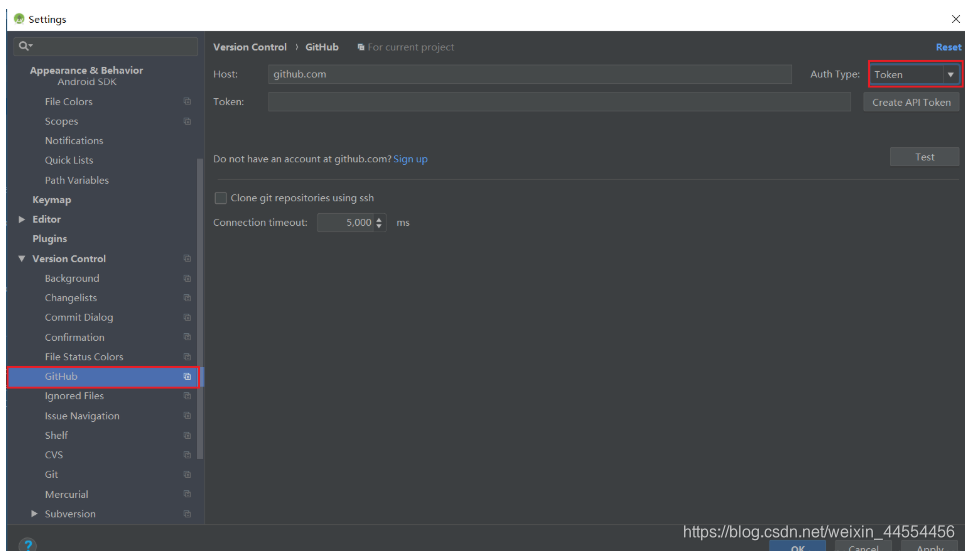Open Ignored Files settings
The width and height of the screenshot is (965, 551).
pos(74,396)
